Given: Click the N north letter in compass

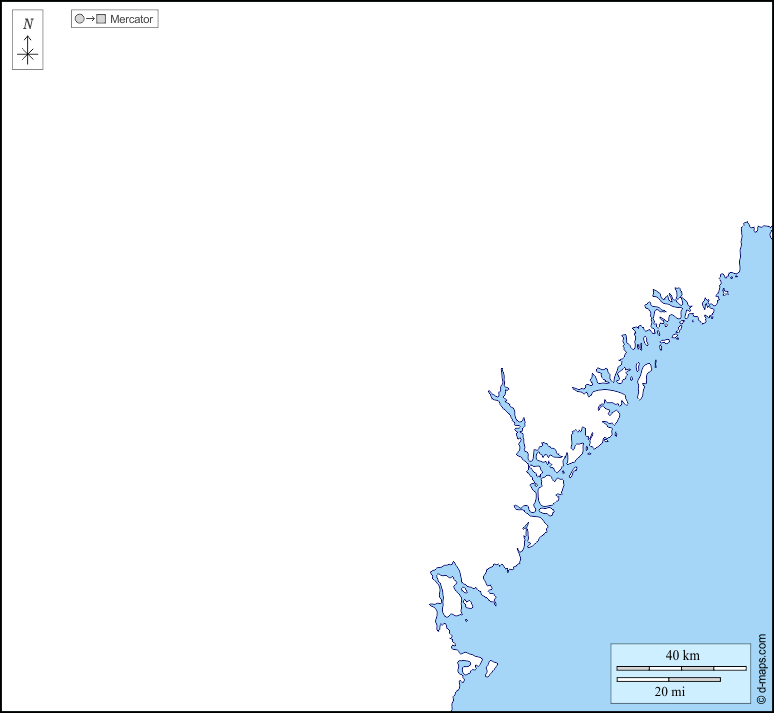Looking at the screenshot, I should (x=27, y=24).
